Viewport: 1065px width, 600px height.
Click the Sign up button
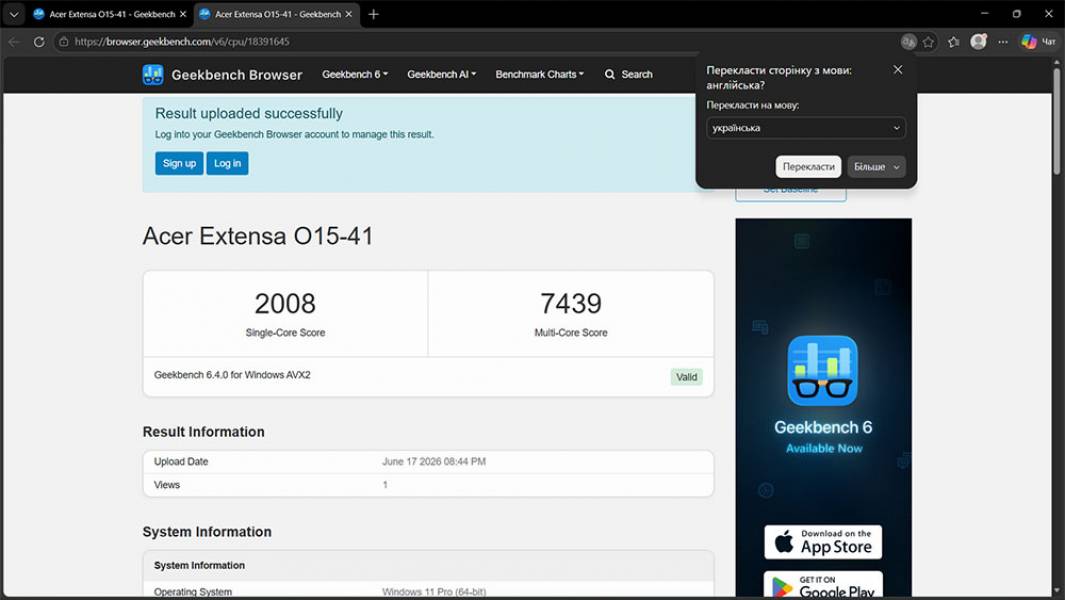tap(179, 163)
